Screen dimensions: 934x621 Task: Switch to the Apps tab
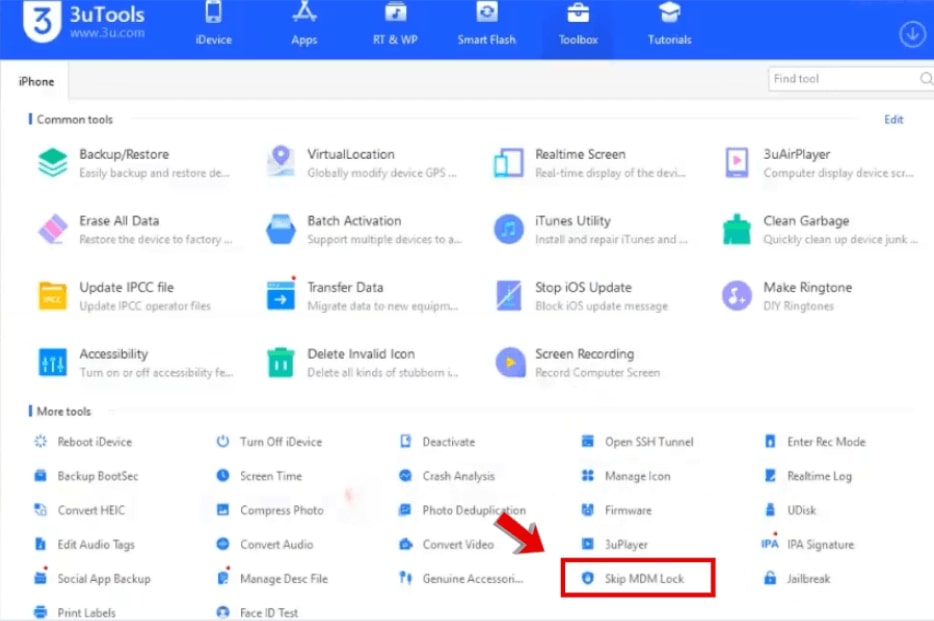point(304,24)
